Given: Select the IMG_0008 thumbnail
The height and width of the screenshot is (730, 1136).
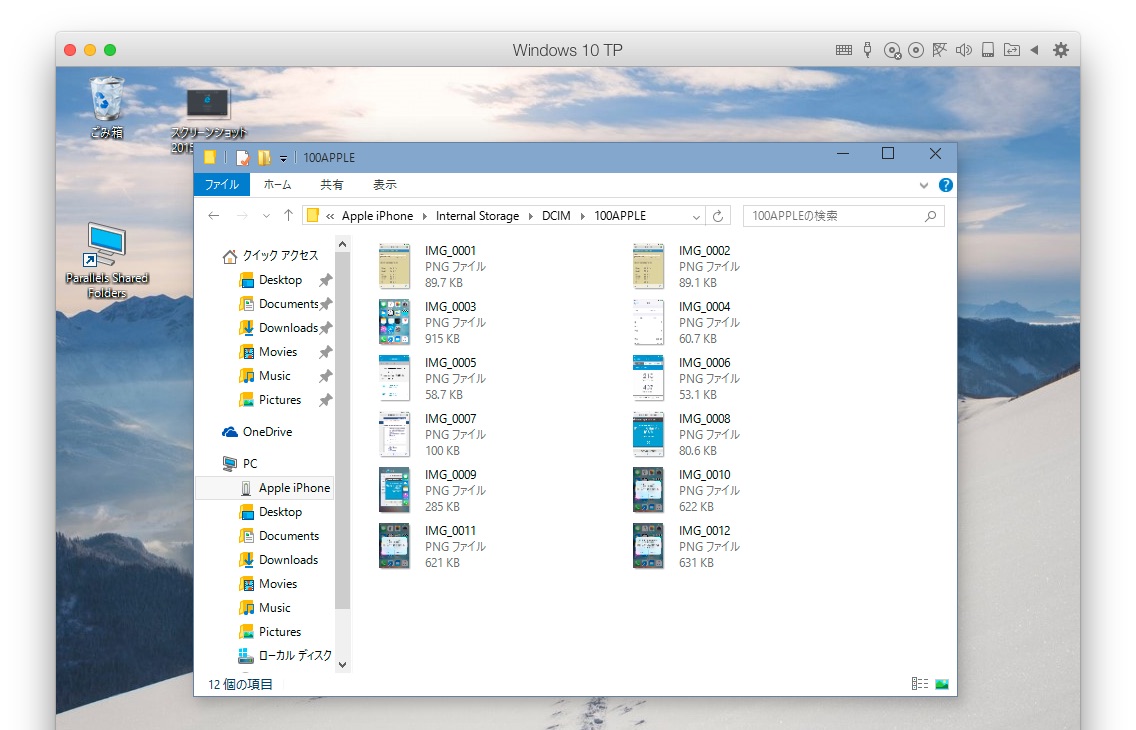Looking at the screenshot, I should click(648, 435).
